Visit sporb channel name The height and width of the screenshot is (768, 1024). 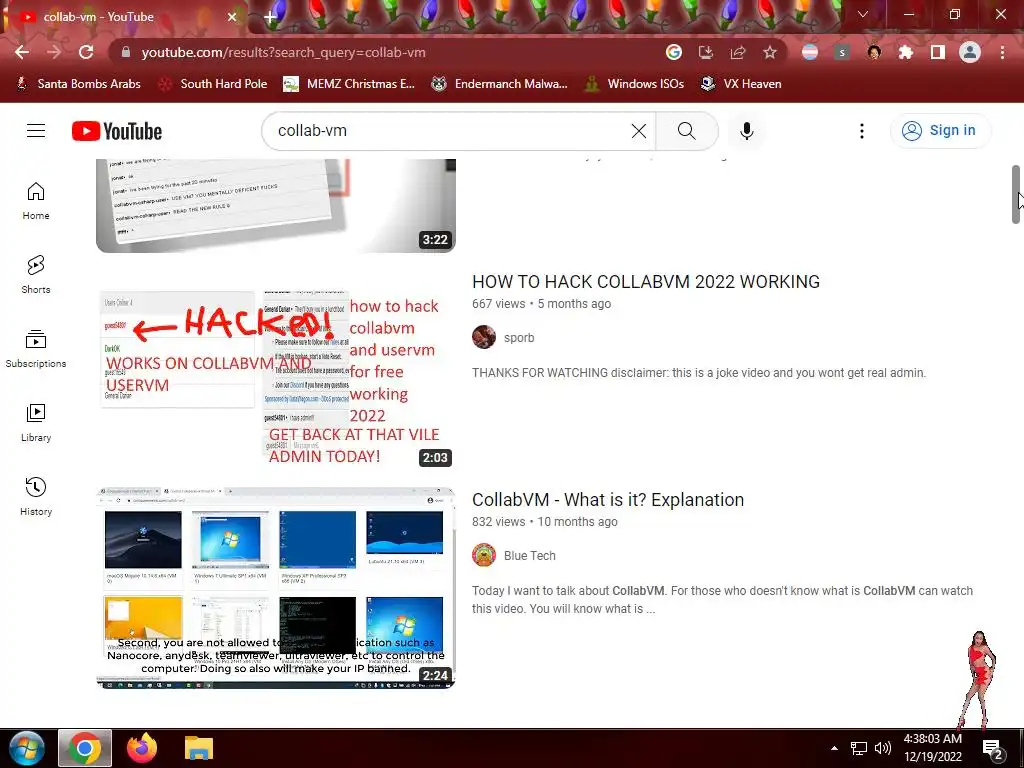point(519,338)
